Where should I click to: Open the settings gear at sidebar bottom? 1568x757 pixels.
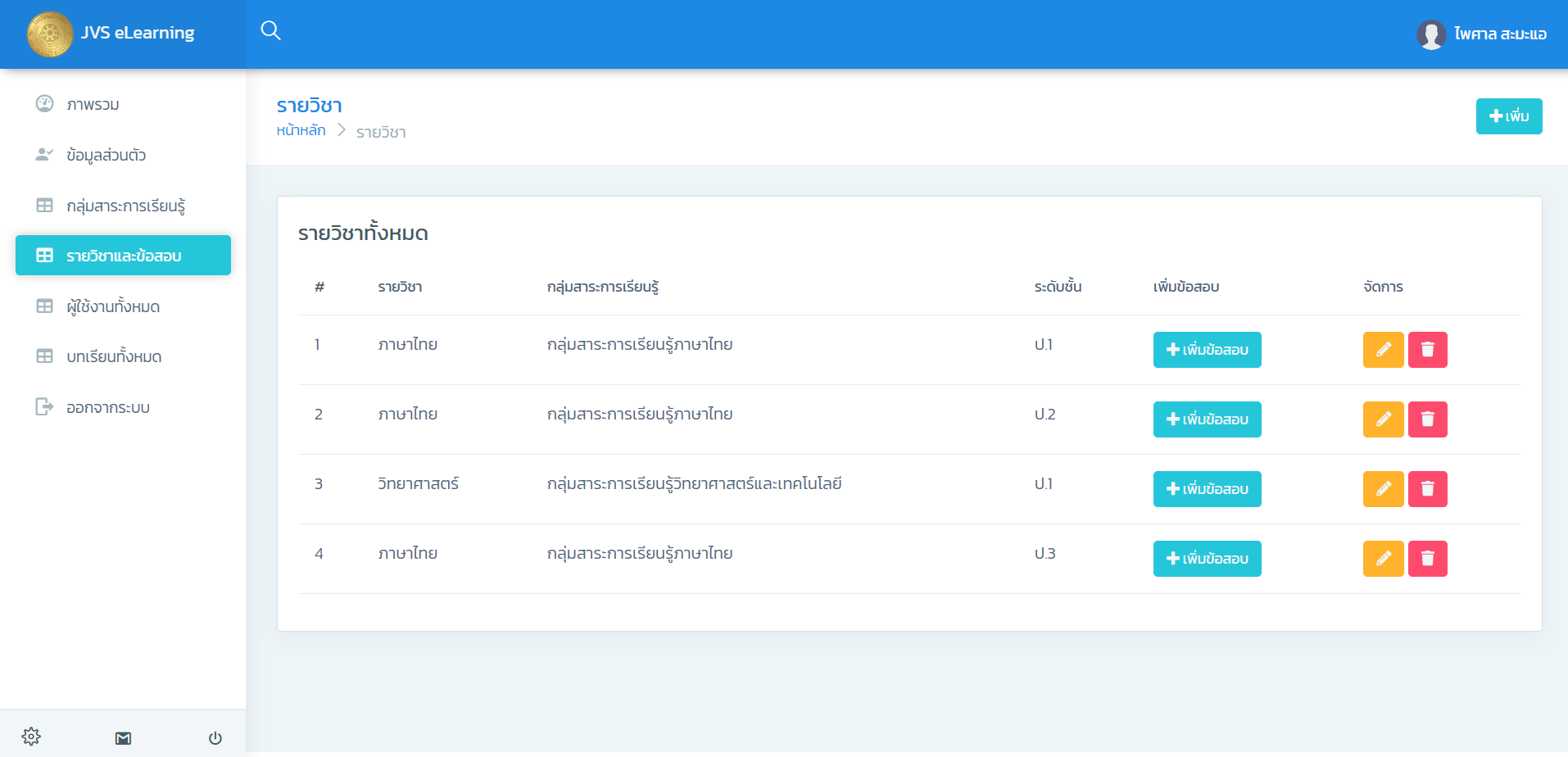(31, 737)
